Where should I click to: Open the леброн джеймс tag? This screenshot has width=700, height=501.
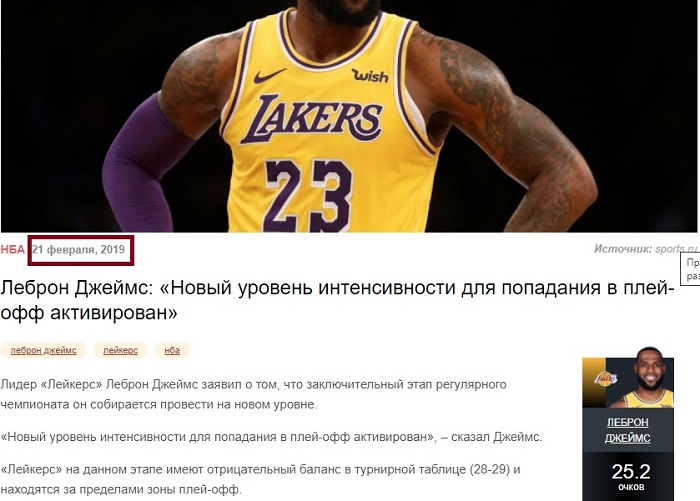pos(43,351)
